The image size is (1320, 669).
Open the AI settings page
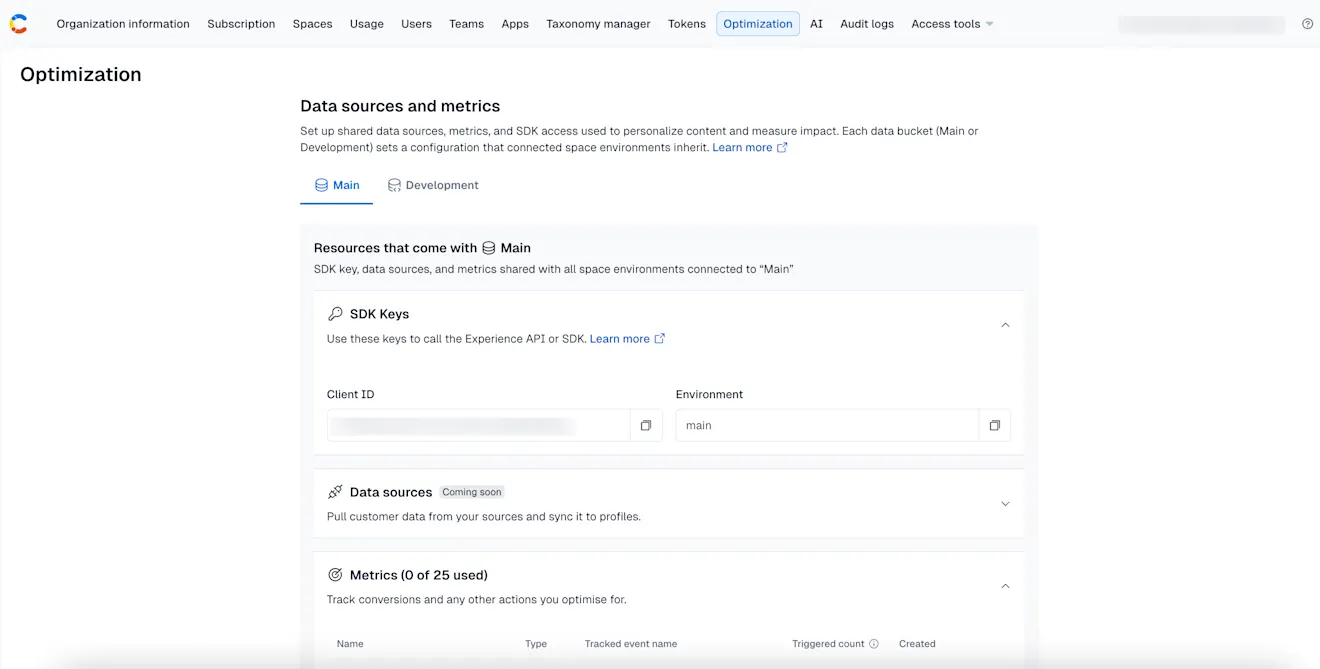click(816, 24)
